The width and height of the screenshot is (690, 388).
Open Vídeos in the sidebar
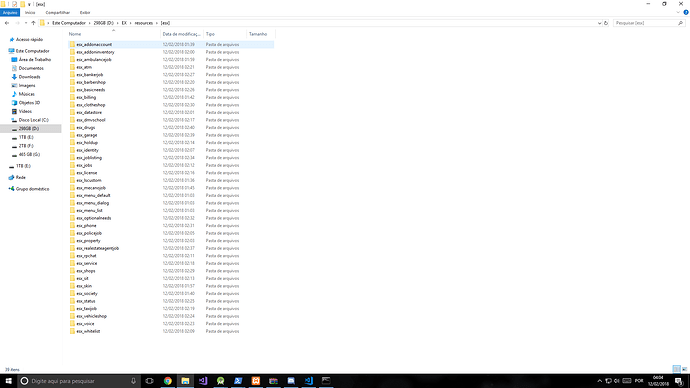(25, 111)
